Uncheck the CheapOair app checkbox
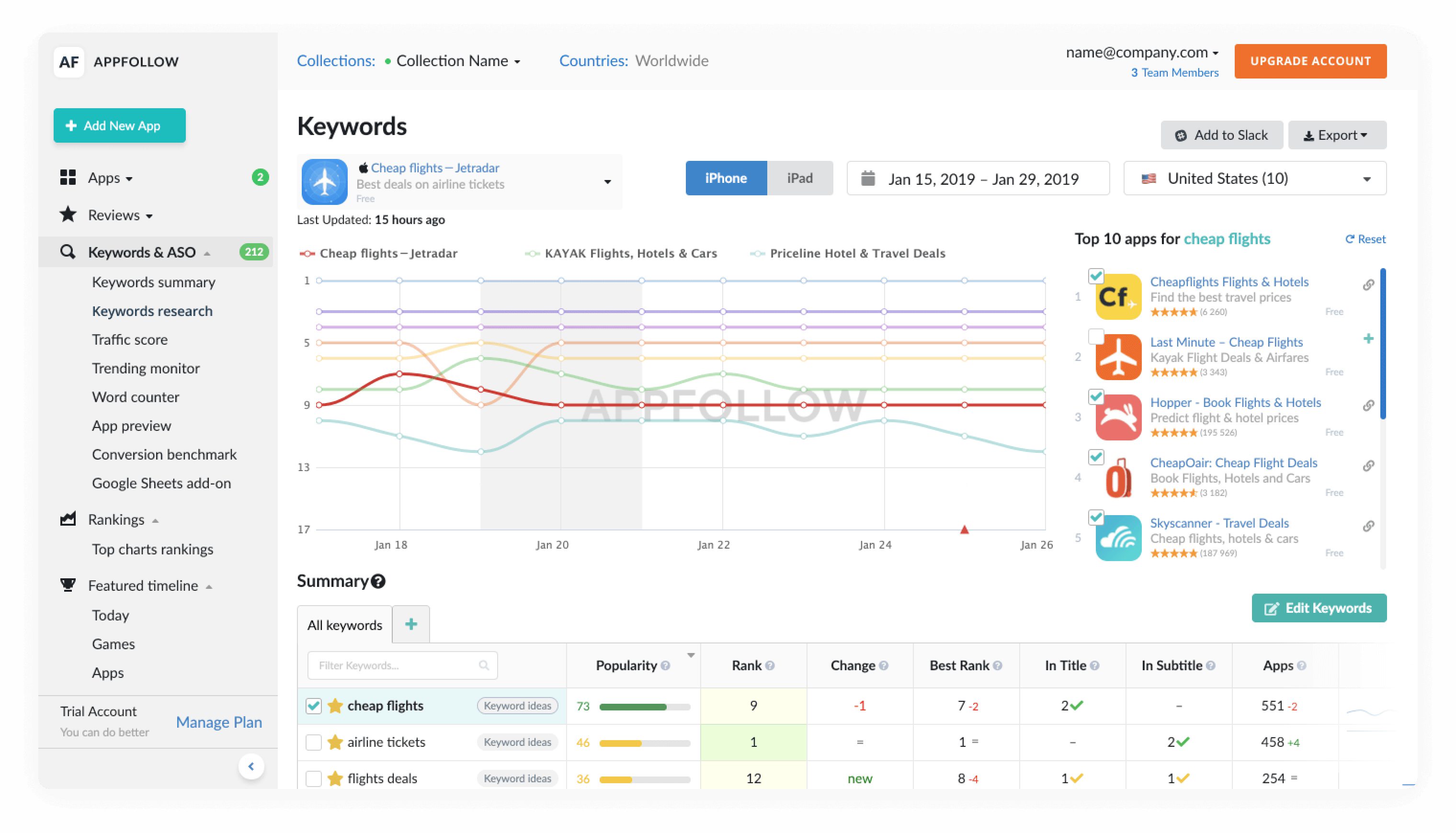This screenshot has width=1456, height=833. pos(1096,457)
